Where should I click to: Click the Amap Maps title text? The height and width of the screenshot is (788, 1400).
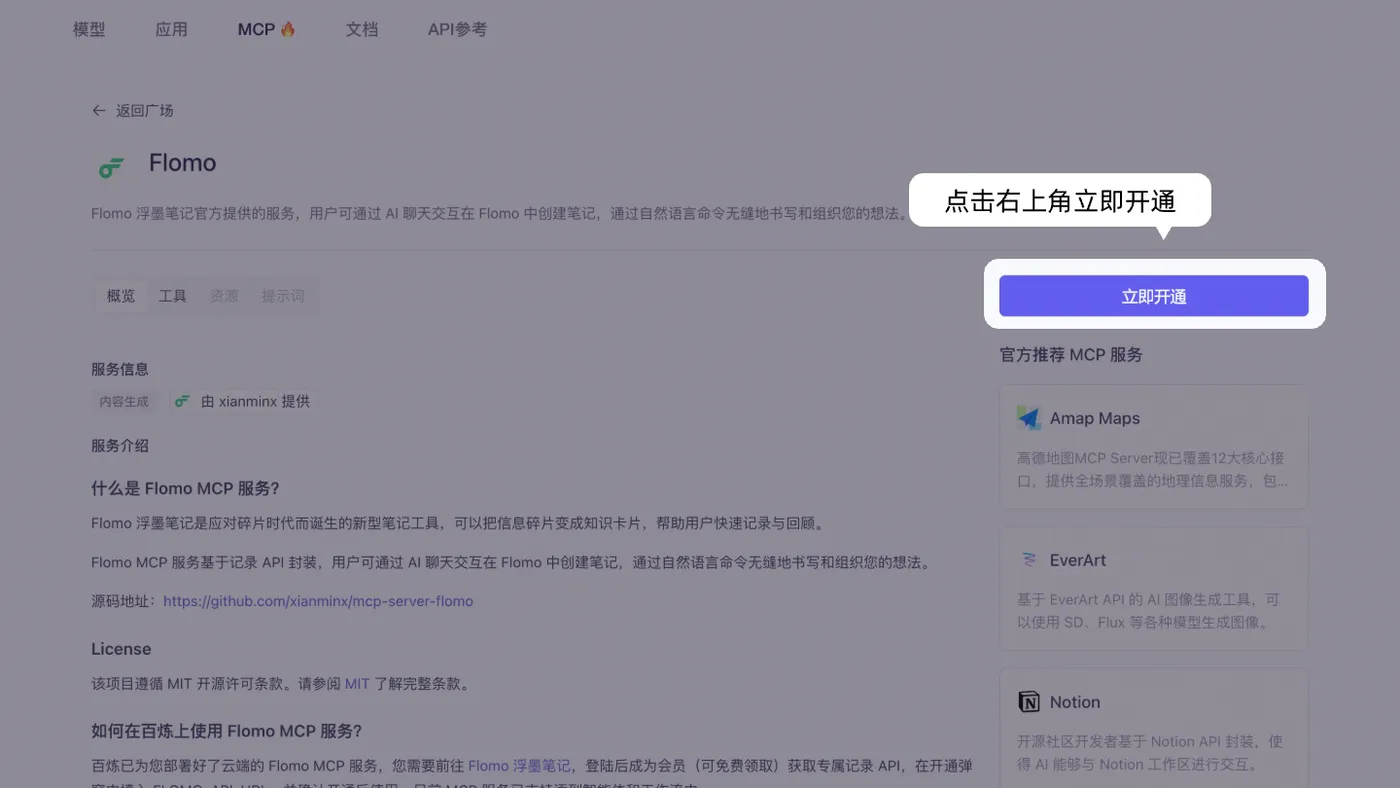click(x=1095, y=418)
